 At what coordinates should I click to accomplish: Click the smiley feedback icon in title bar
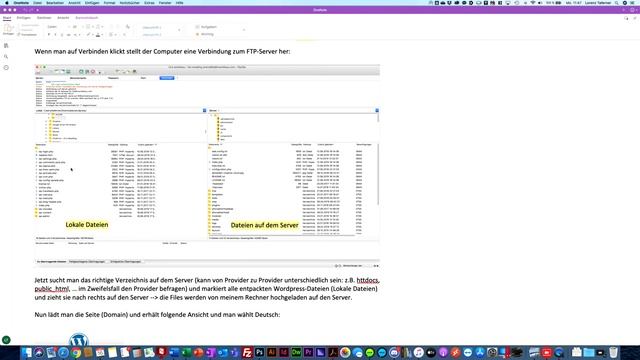tap(632, 10)
